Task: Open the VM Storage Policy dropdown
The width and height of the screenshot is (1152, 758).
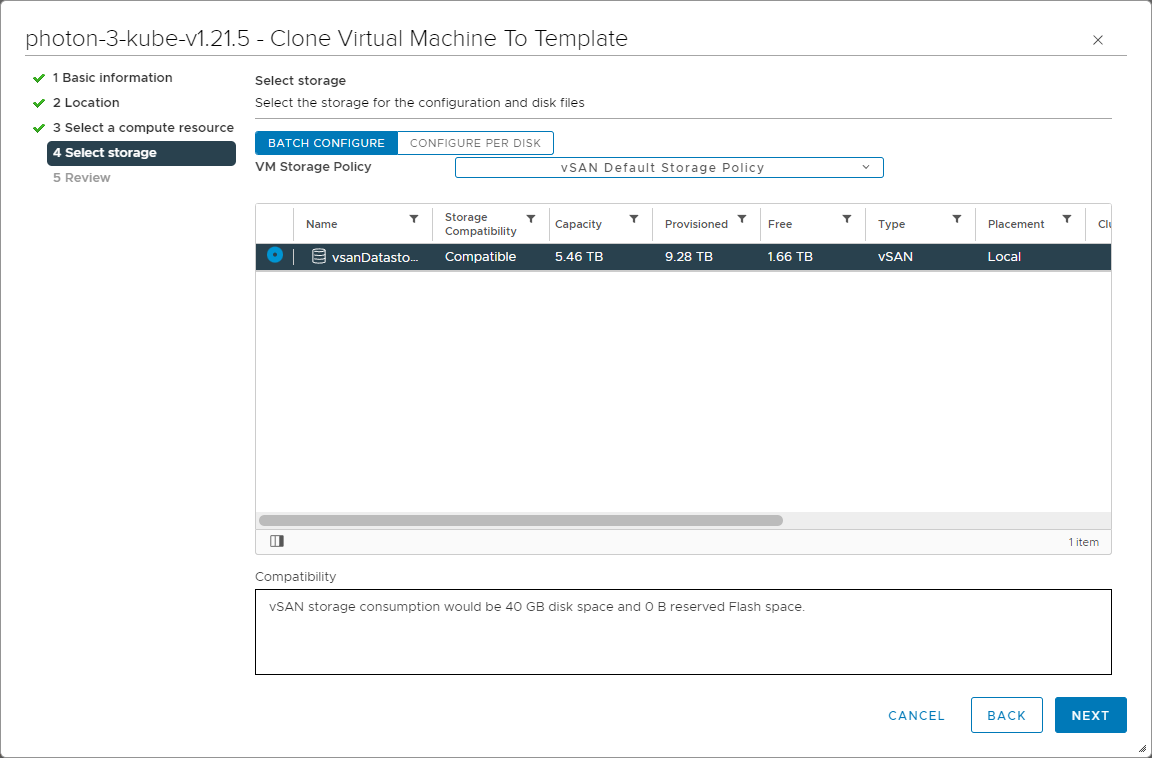Action: [669, 167]
